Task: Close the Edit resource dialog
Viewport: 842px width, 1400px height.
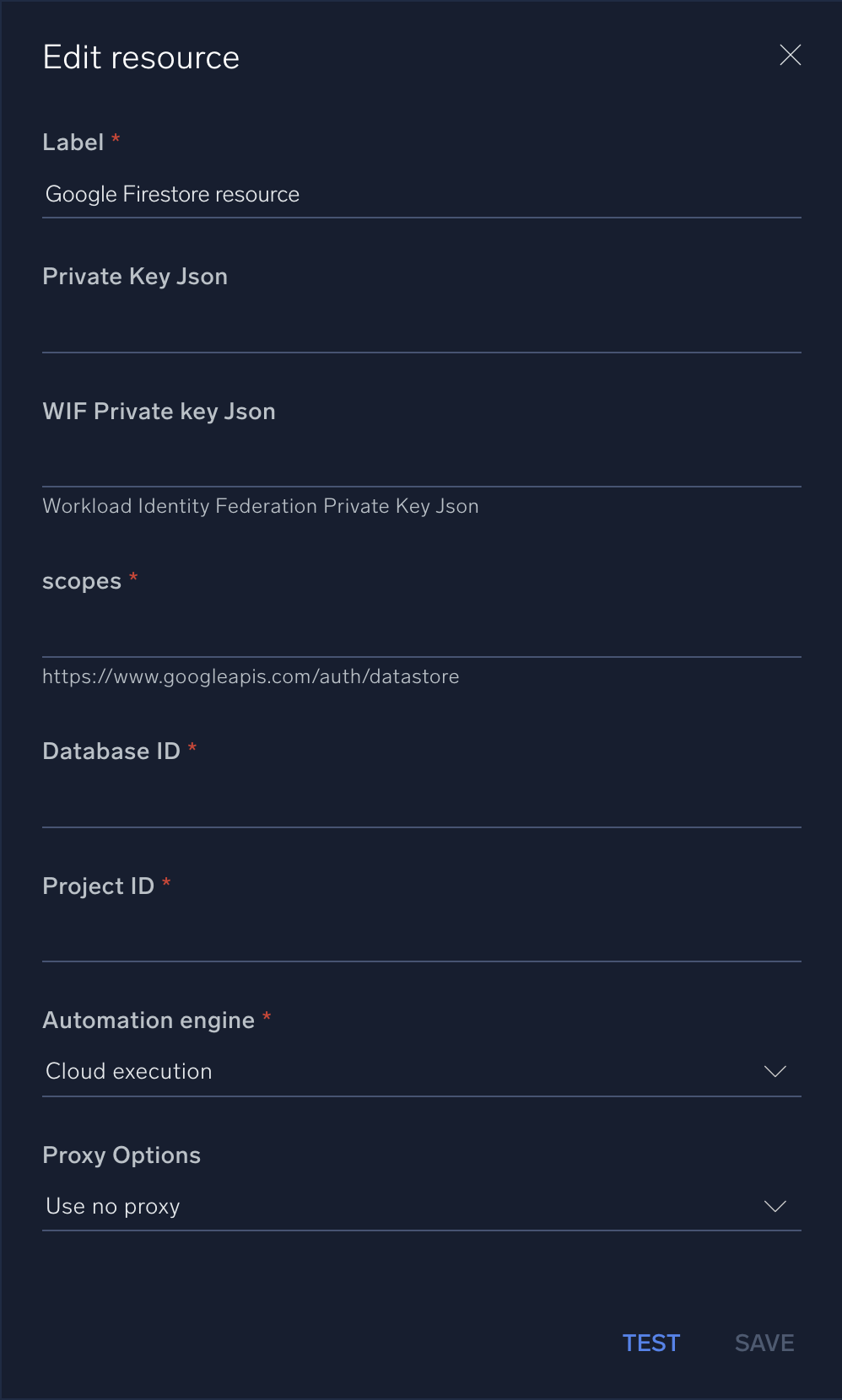Action: click(791, 55)
